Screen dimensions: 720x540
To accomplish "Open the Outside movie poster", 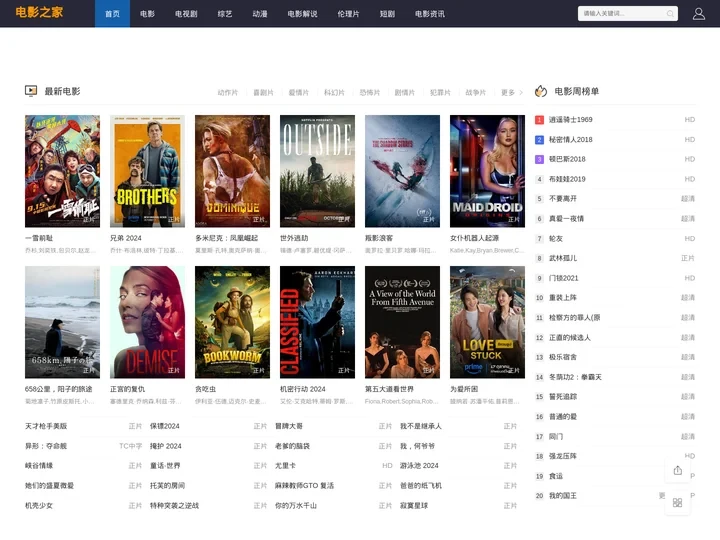I will pos(317,171).
